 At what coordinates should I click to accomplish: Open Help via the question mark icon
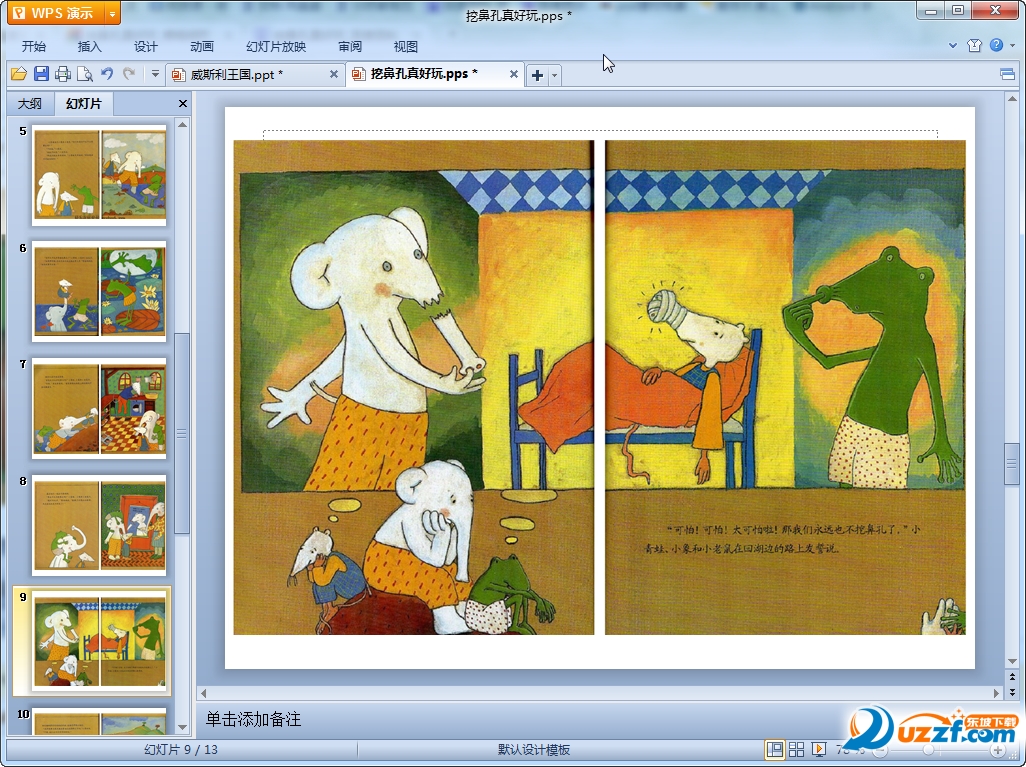pyautogui.click(x=996, y=46)
